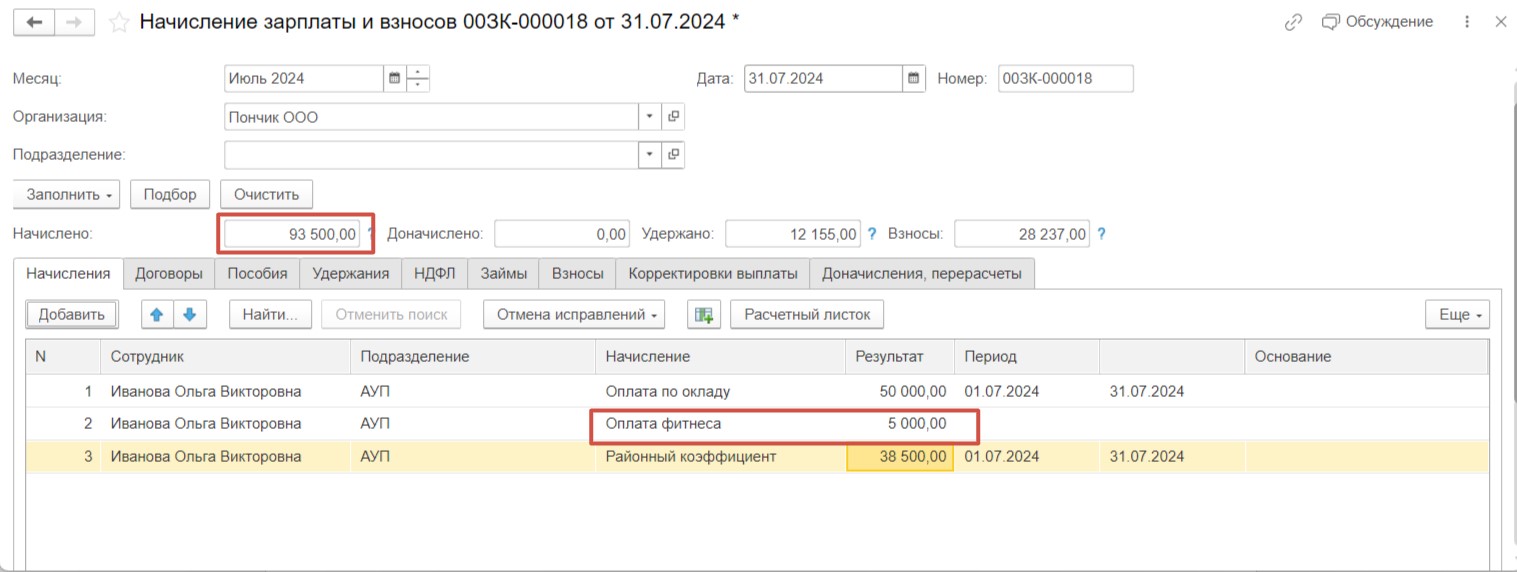Expand the Подразделение dropdown list

[x=650, y=155]
